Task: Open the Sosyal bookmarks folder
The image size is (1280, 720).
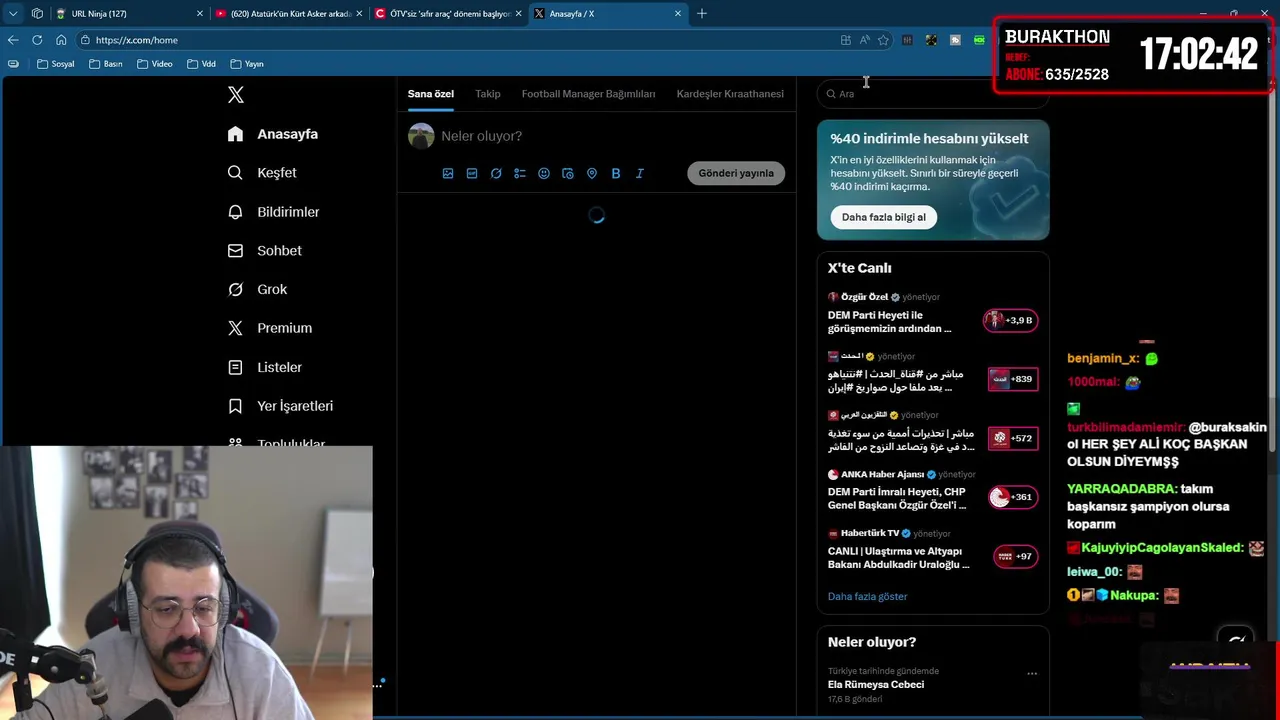Action: coord(55,64)
